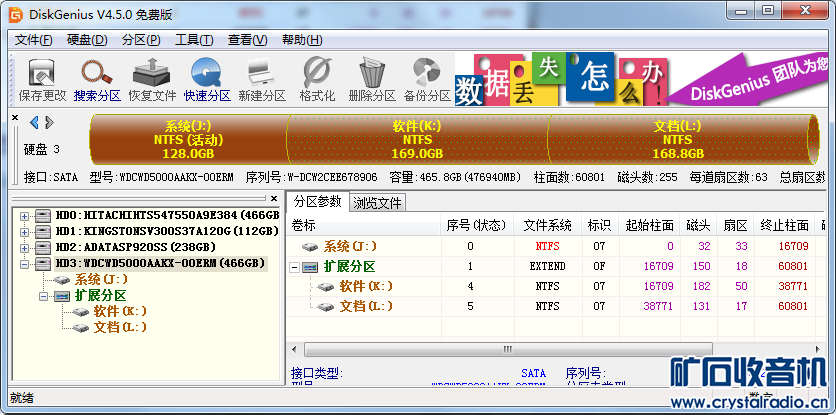Image resolution: width=836 pixels, height=415 pixels.
Task: Click the HD3 WDC disk icon
Action: (43, 264)
